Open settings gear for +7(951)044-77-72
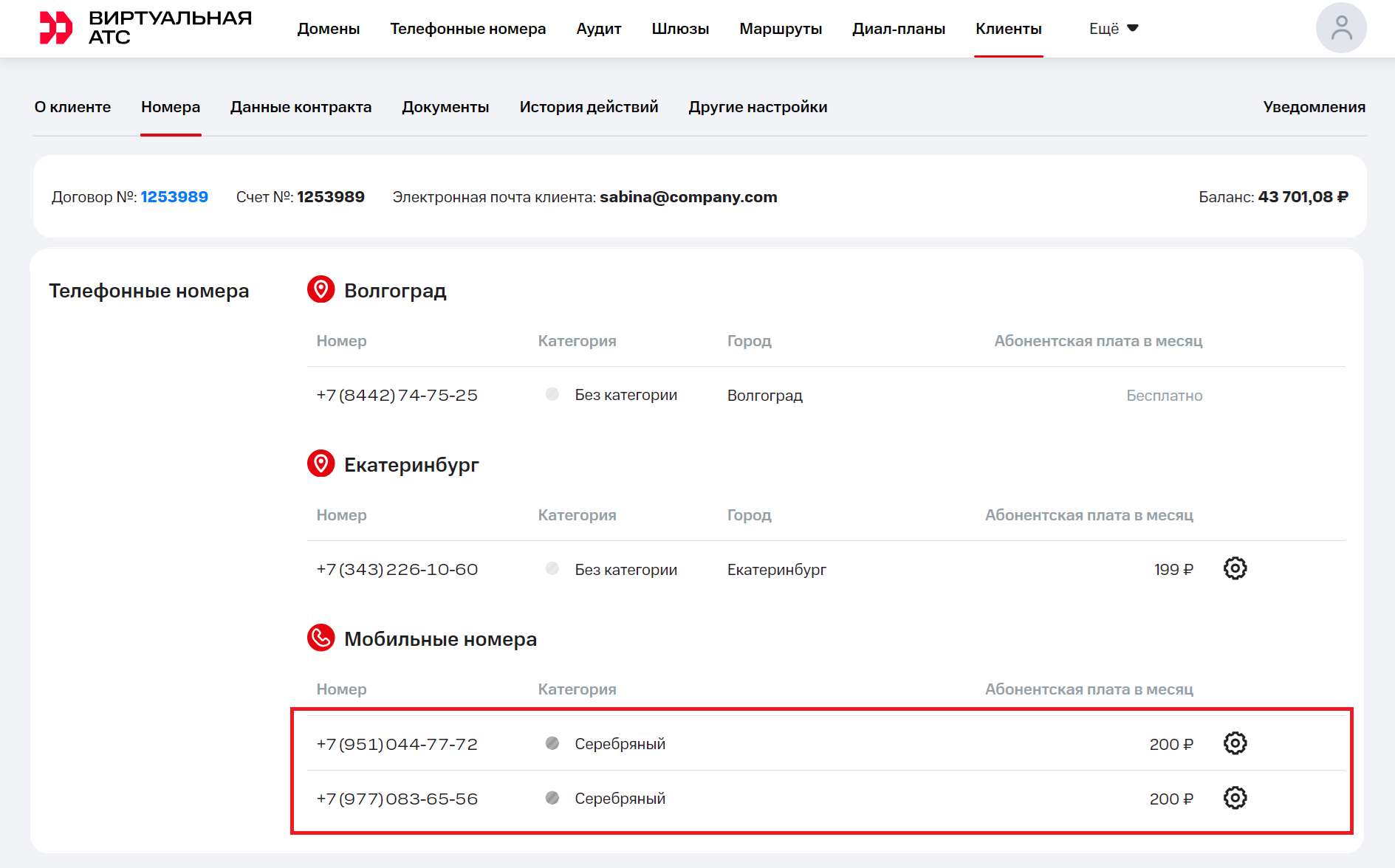1395x868 pixels. [x=1235, y=743]
